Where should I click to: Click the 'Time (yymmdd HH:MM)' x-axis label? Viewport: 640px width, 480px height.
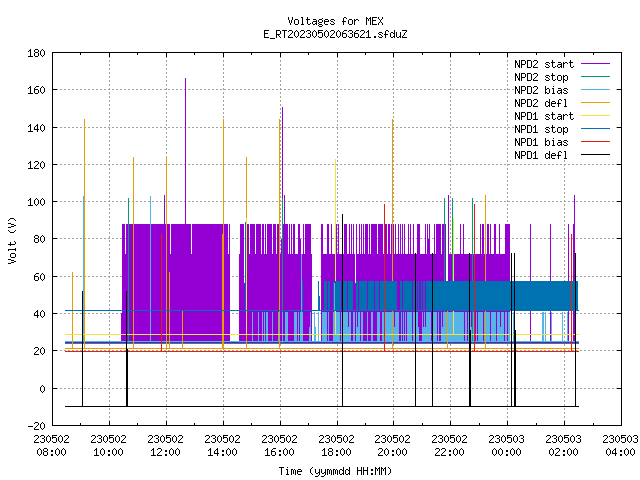click(335, 471)
